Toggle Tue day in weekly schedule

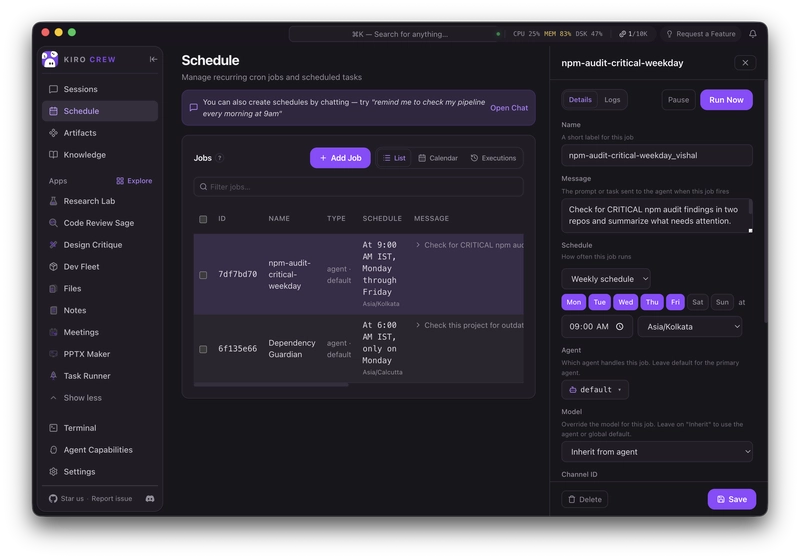(x=599, y=302)
